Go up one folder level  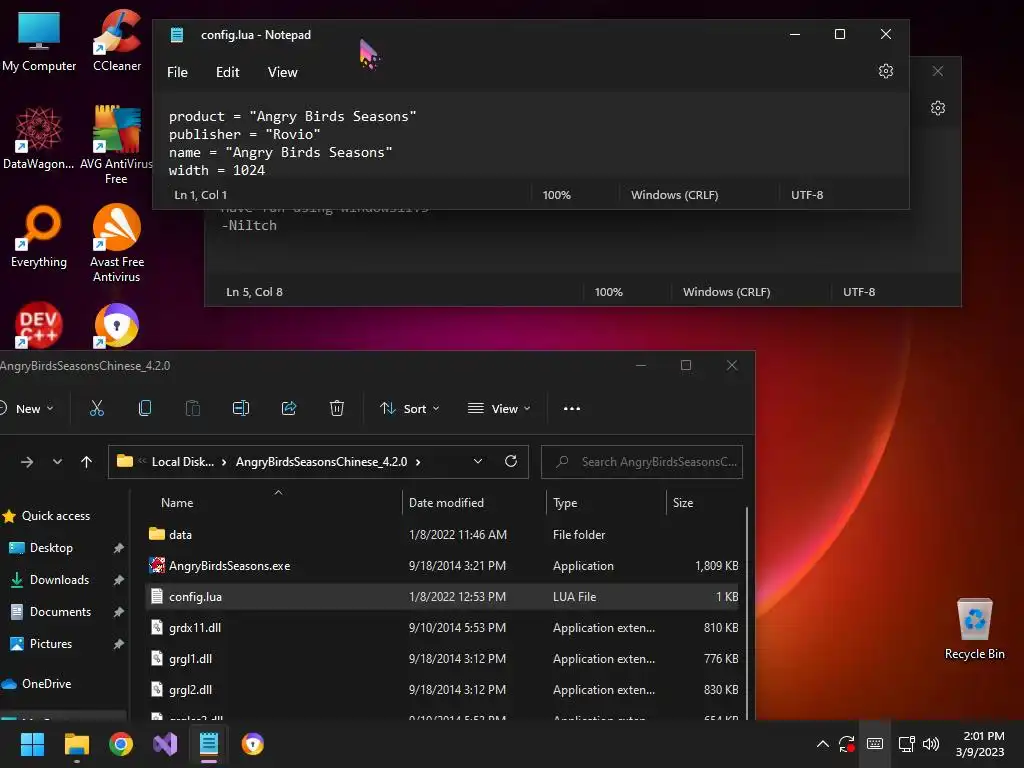(x=86, y=462)
